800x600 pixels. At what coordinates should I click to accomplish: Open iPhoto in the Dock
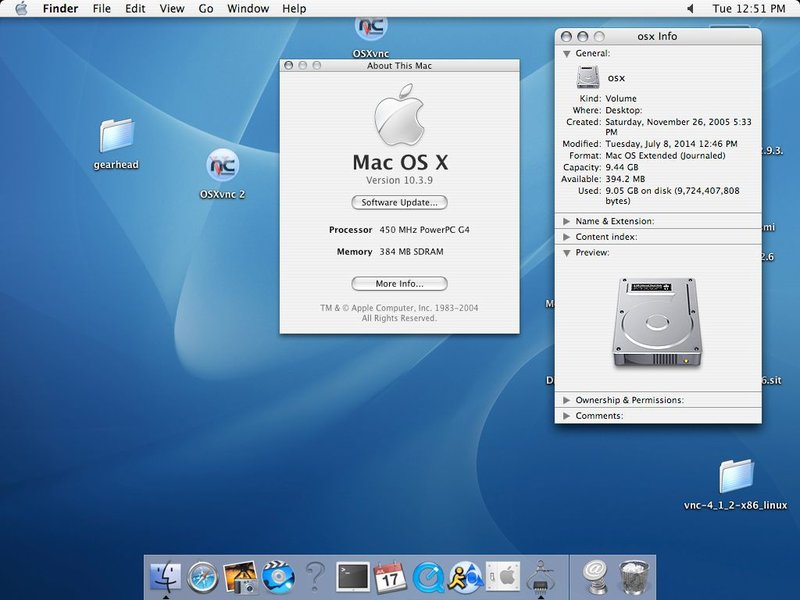tap(240, 577)
